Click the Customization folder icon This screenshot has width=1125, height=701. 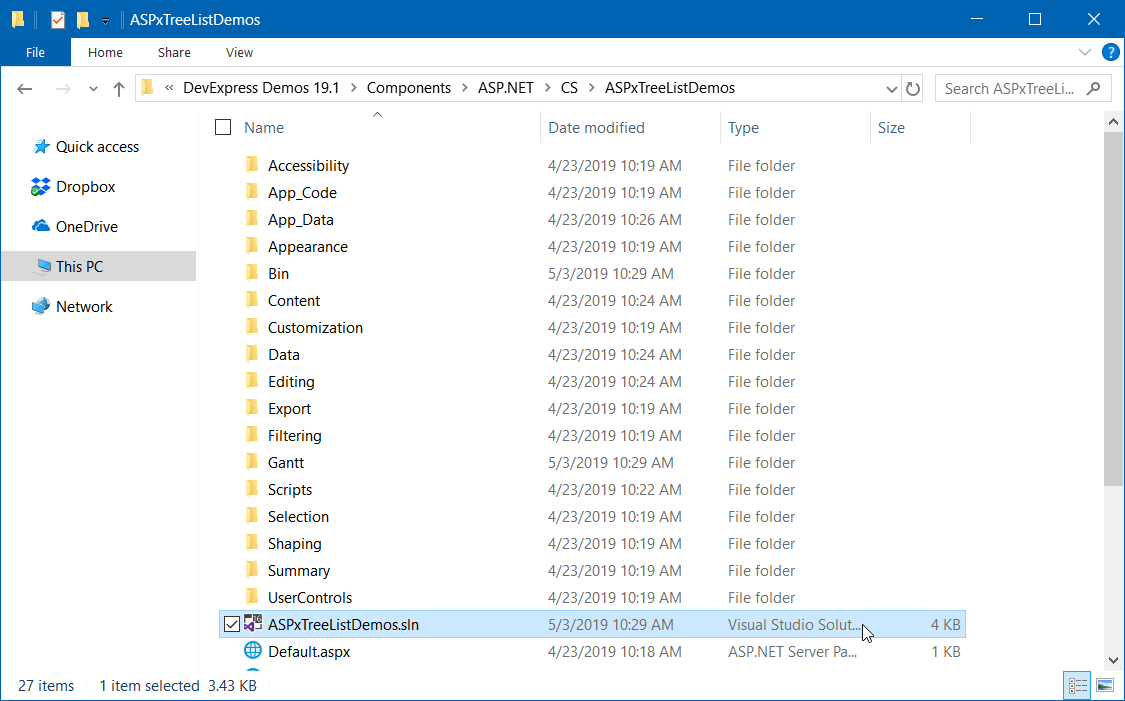(252, 327)
